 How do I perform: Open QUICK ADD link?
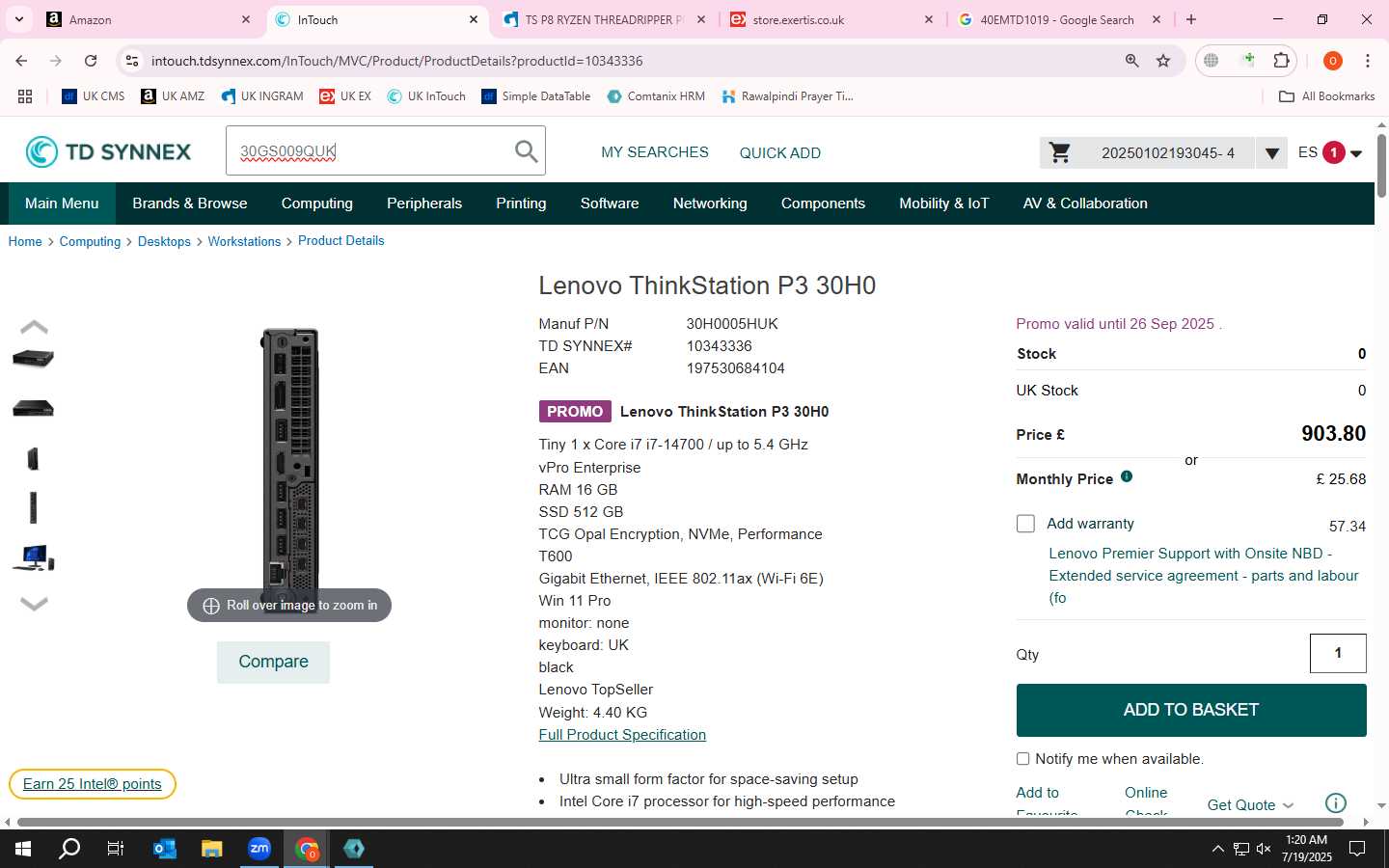click(x=780, y=152)
